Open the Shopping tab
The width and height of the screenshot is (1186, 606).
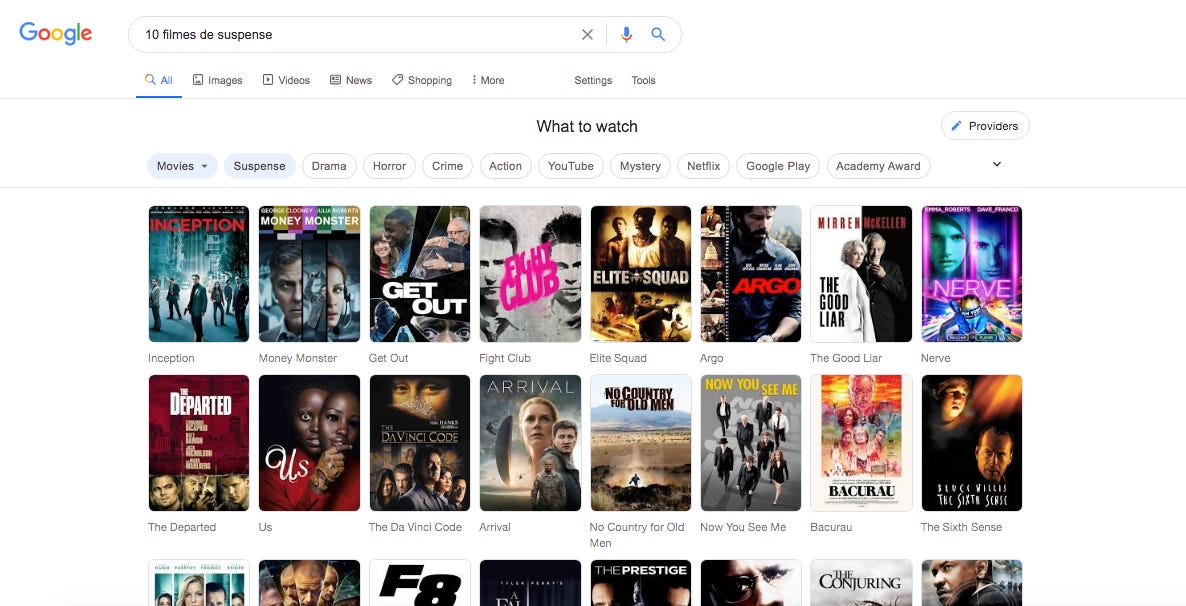pos(422,80)
